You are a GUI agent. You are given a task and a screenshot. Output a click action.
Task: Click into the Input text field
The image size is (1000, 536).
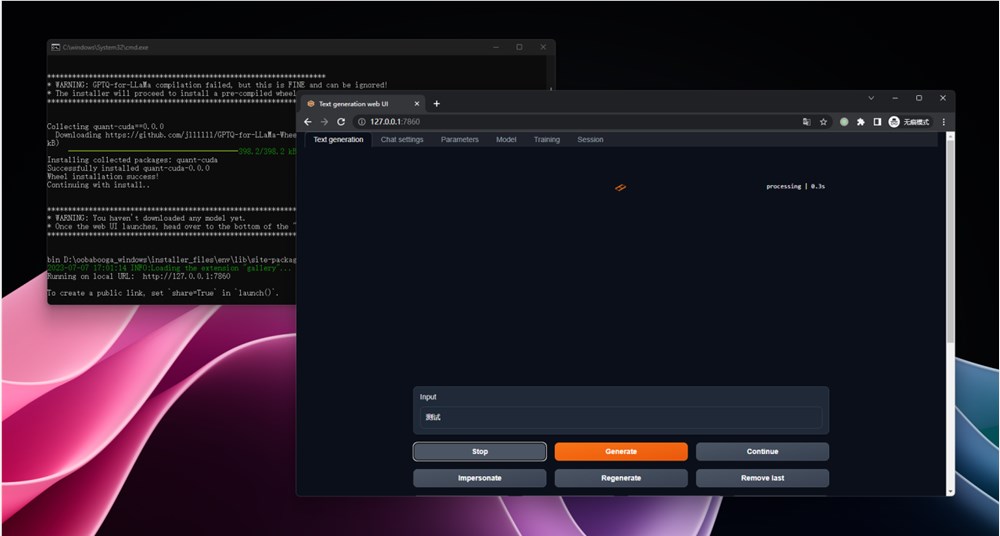click(621, 417)
